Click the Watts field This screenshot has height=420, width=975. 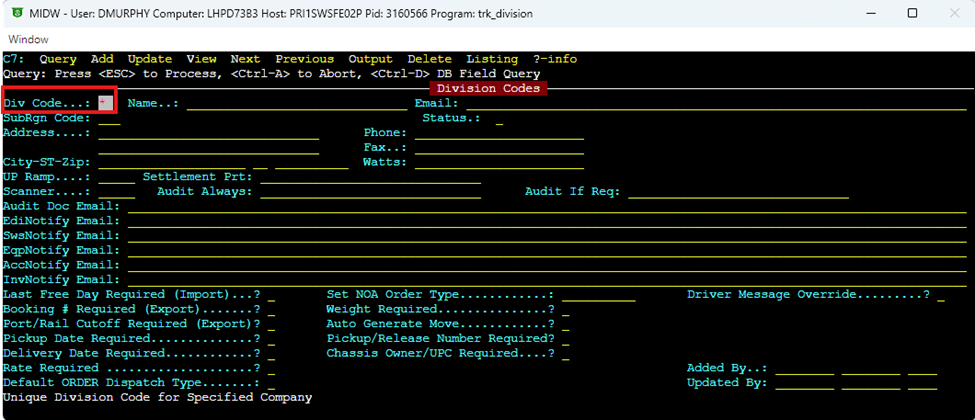click(499, 162)
